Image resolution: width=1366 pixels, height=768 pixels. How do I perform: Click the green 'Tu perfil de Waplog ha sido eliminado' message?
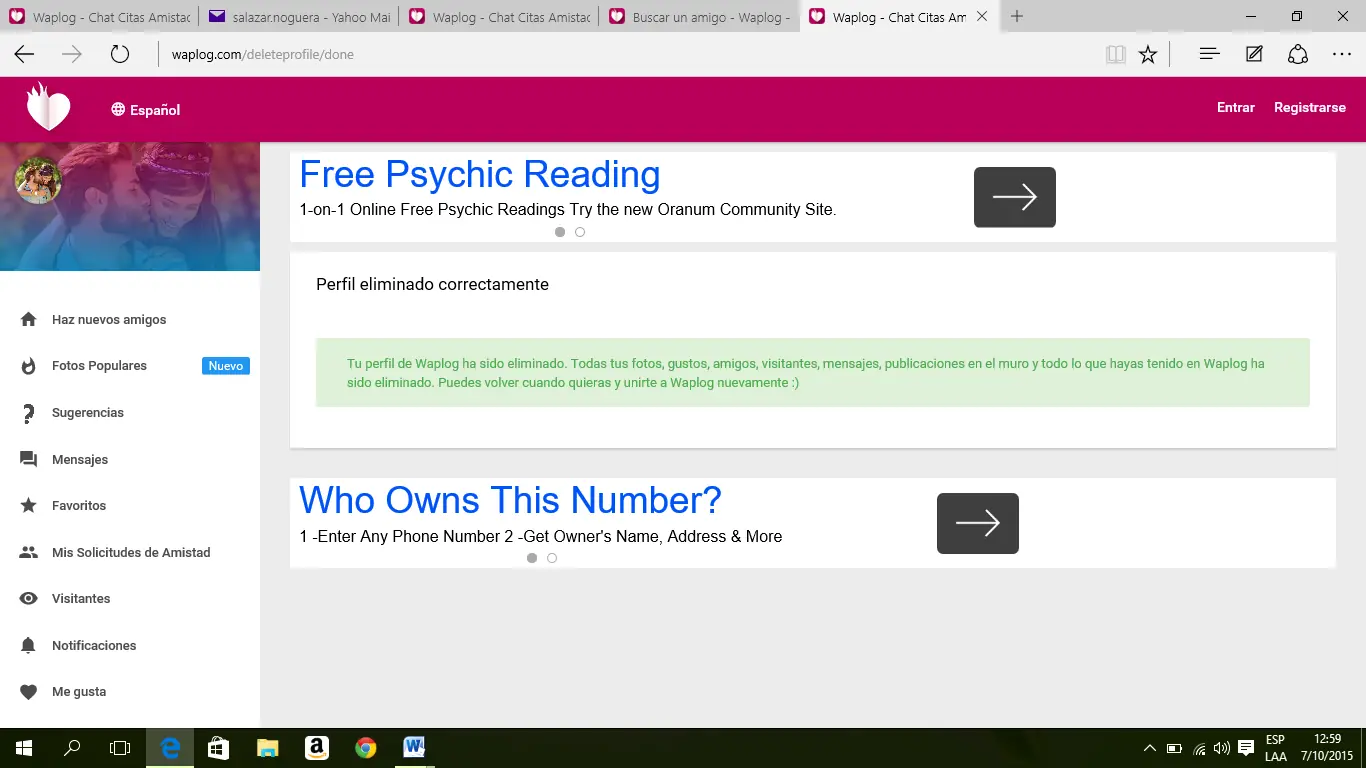[813, 373]
